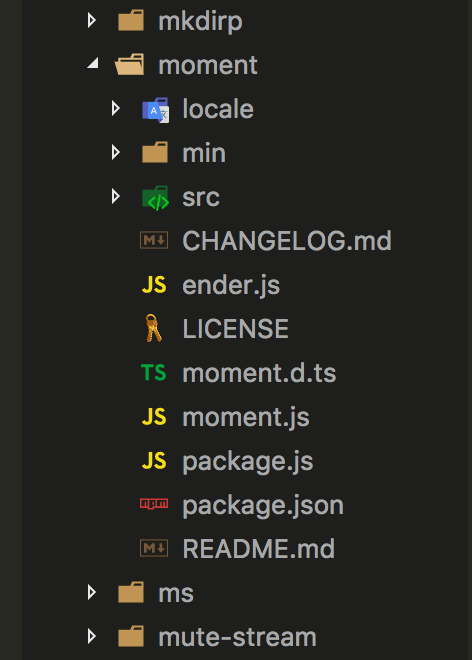Click the green src code folder icon

coord(155,198)
